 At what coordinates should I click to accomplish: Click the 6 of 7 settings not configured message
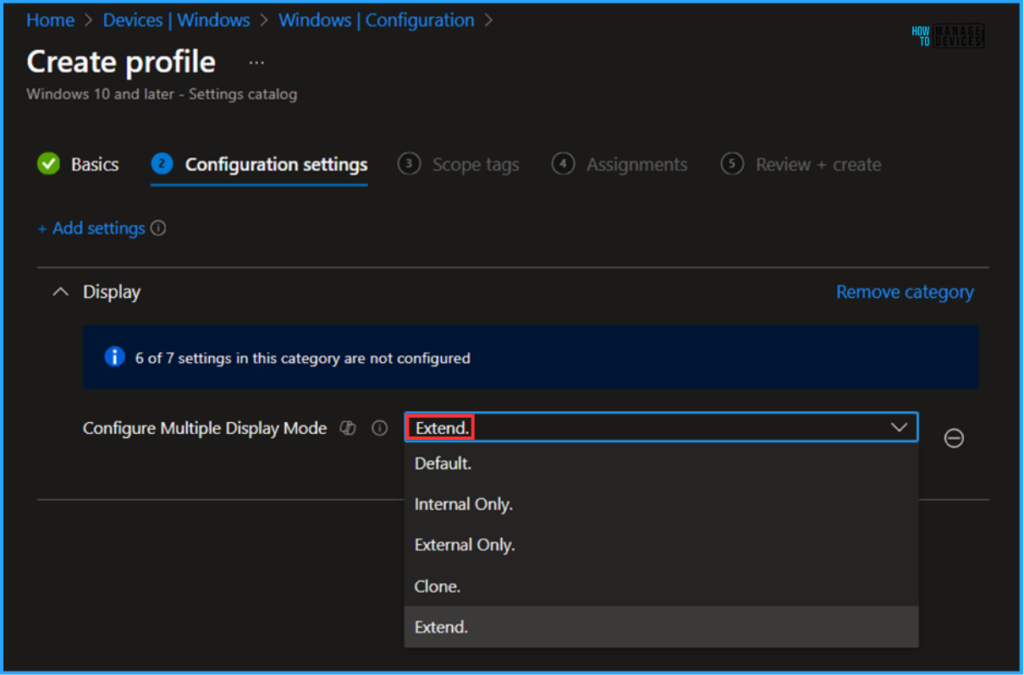tap(302, 358)
